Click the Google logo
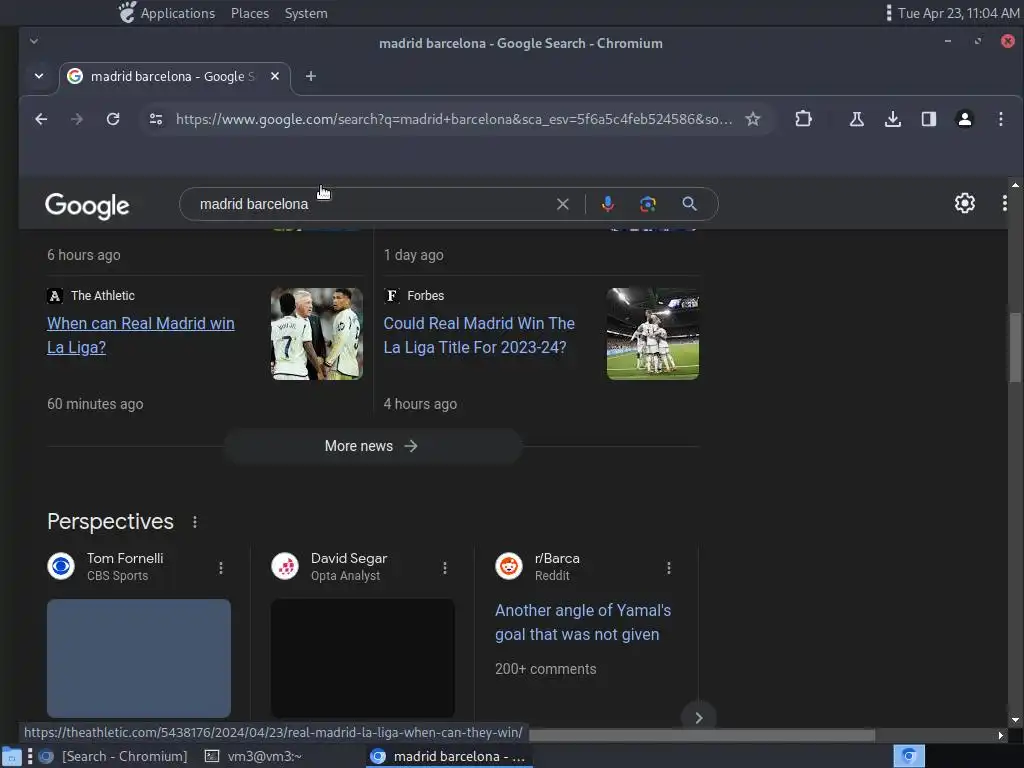This screenshot has width=1024, height=768. (x=87, y=206)
